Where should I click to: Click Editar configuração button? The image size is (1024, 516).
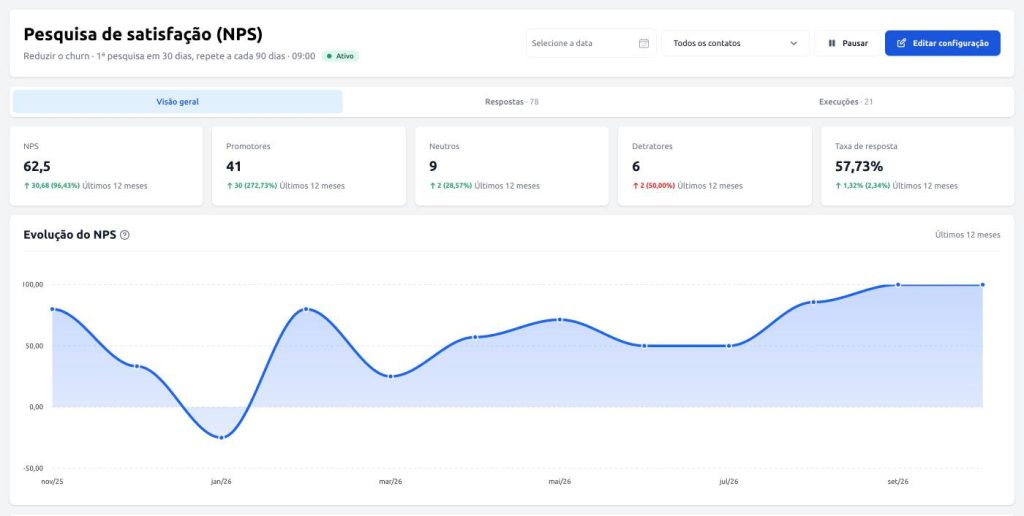tap(942, 43)
